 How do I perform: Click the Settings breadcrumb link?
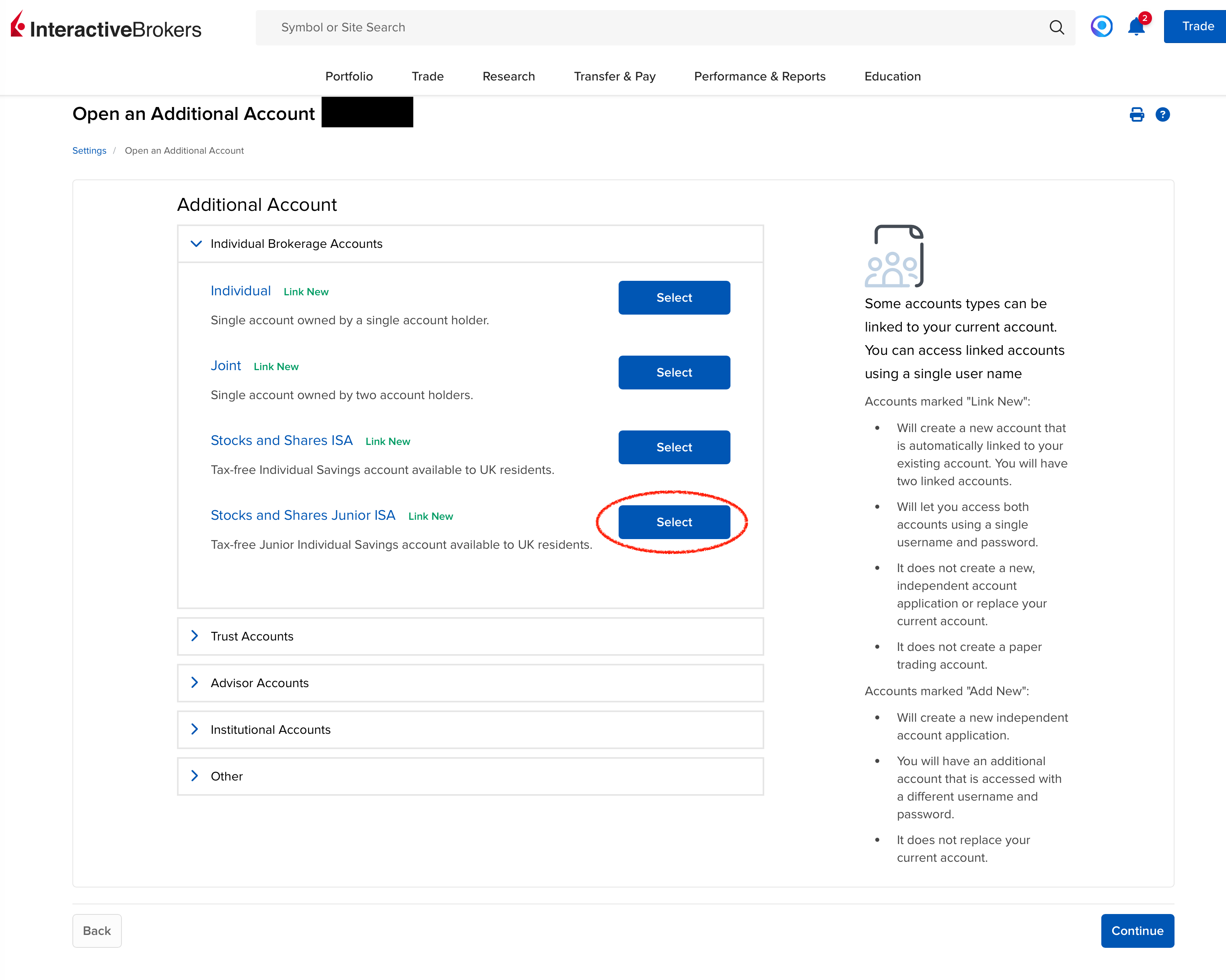pos(89,151)
